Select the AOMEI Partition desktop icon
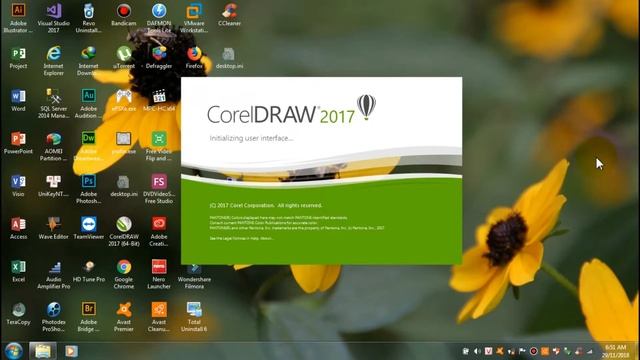Screen dimensions: 640x360 tap(53, 146)
